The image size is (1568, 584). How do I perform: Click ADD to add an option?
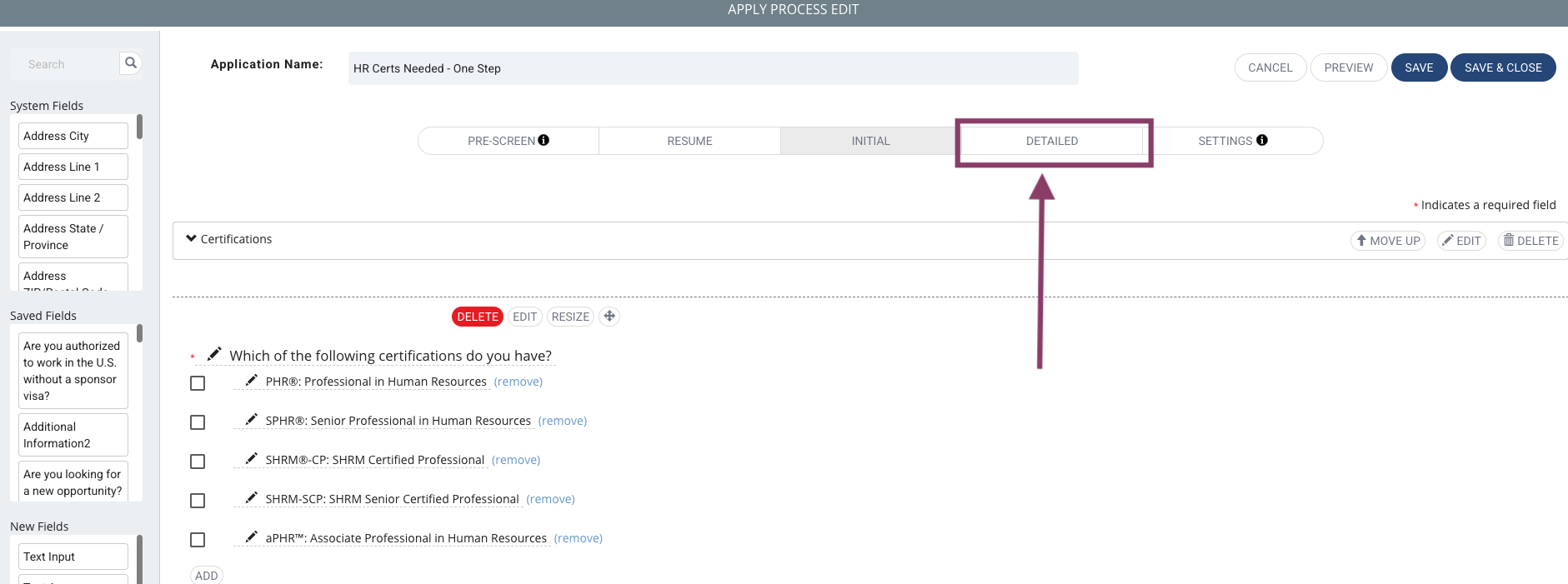[207, 576]
